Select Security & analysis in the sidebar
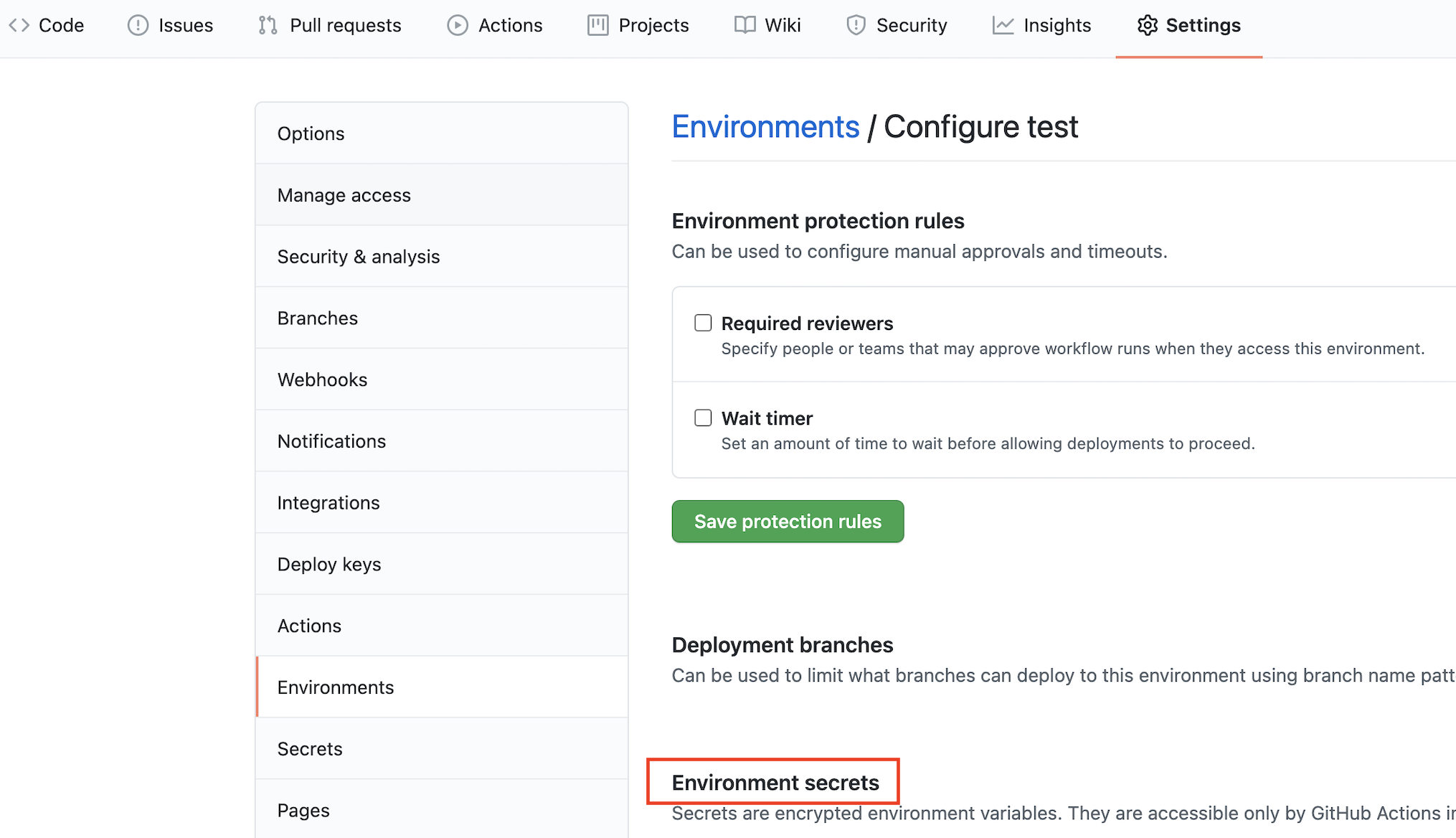This screenshot has width=1456, height=838. tap(442, 257)
